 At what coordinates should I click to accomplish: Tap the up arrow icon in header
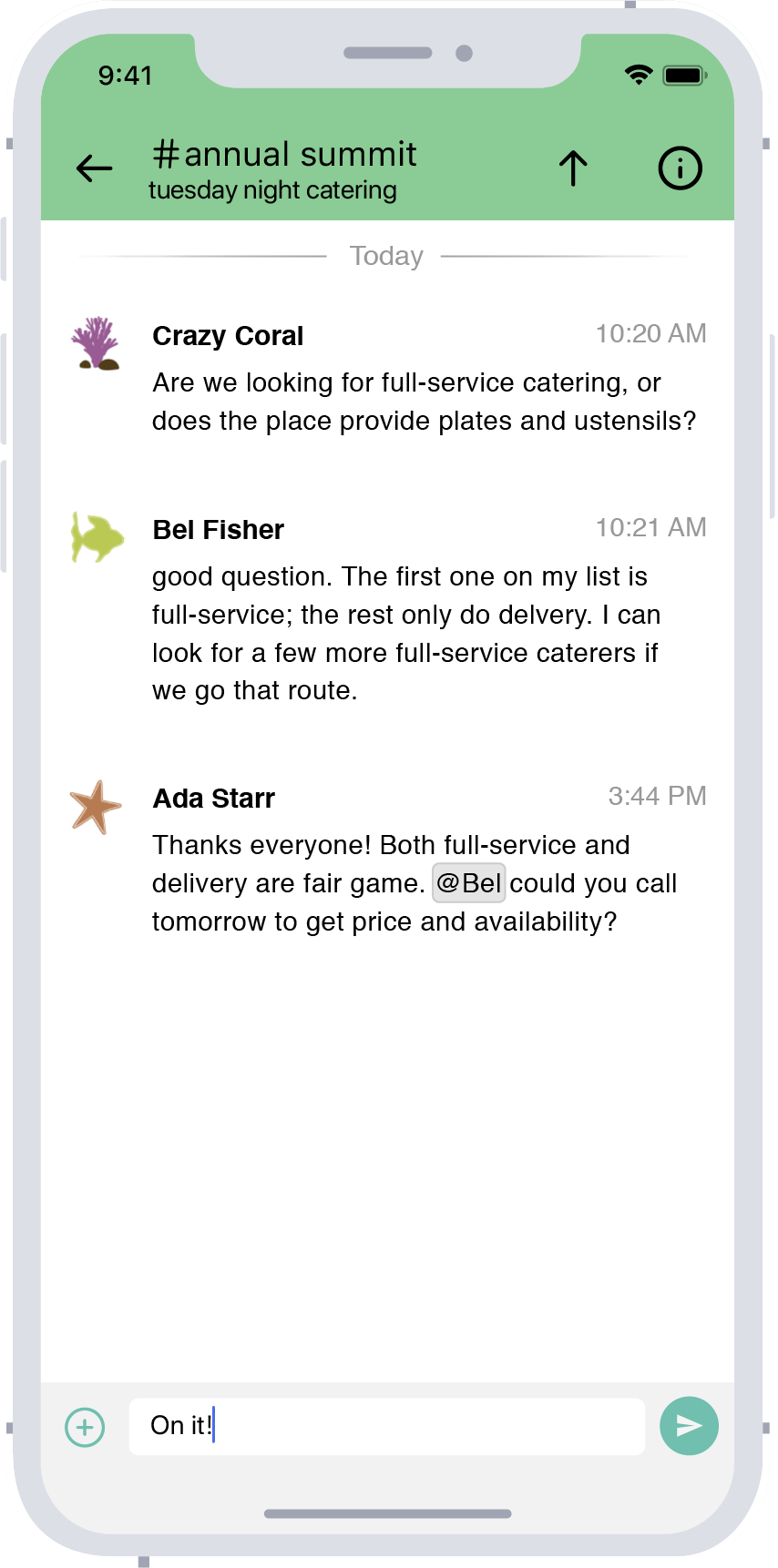point(573,168)
